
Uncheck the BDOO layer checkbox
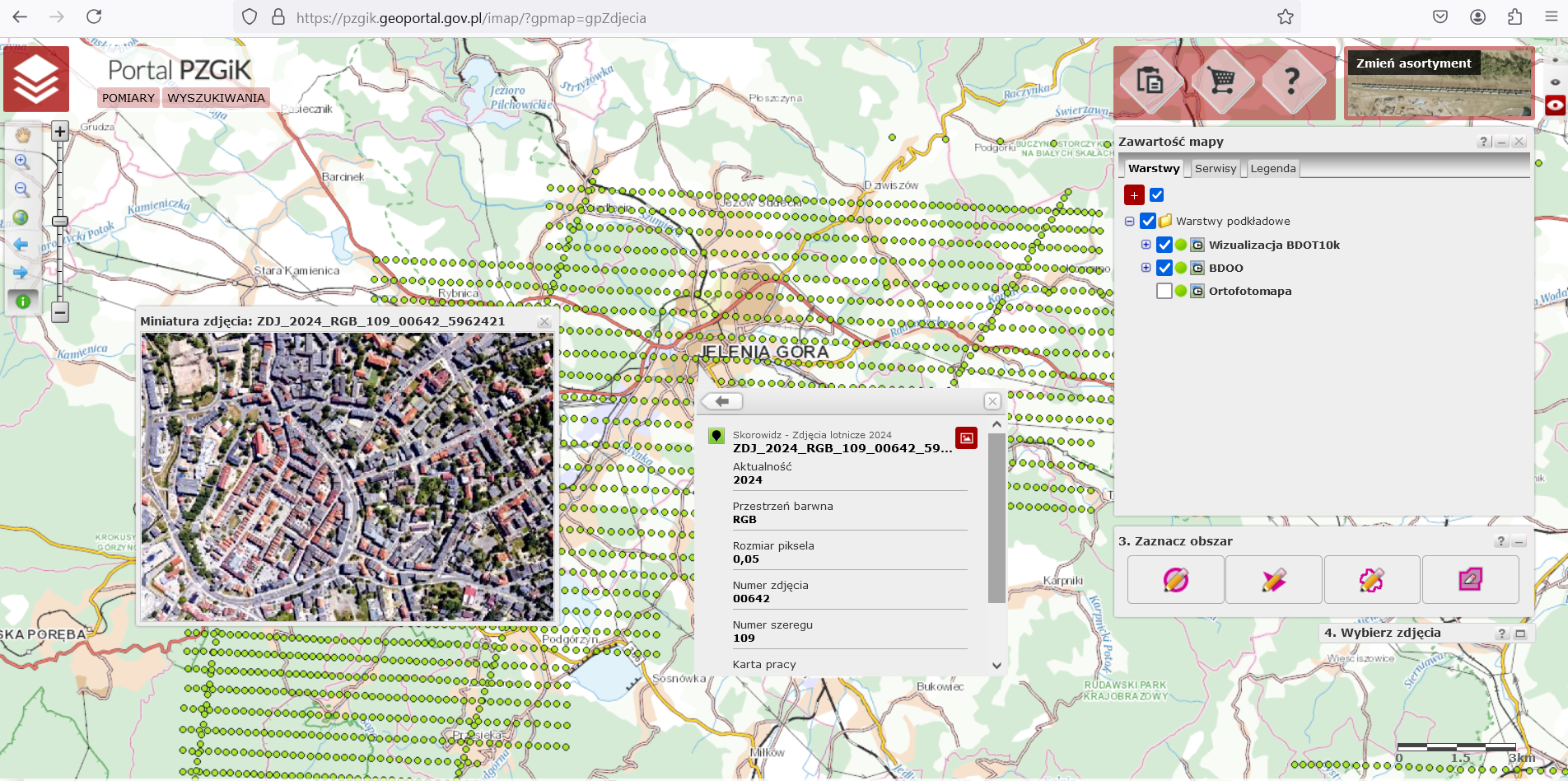tap(1164, 268)
